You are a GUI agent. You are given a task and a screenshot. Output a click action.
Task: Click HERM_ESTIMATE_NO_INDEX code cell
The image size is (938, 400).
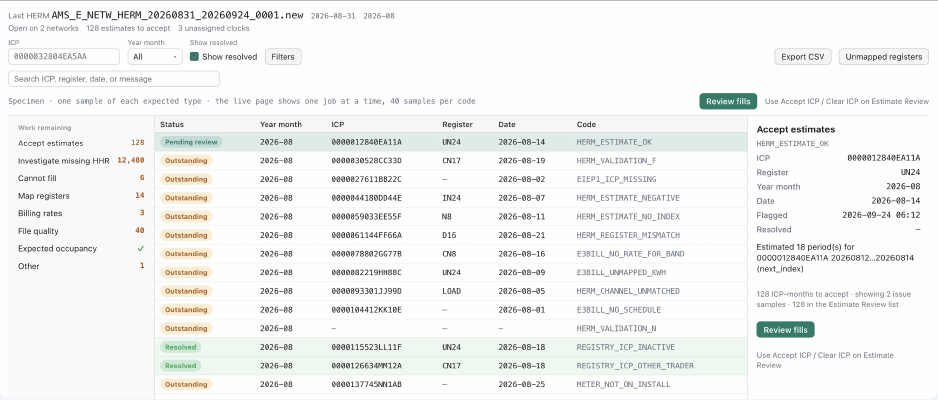[628, 216]
